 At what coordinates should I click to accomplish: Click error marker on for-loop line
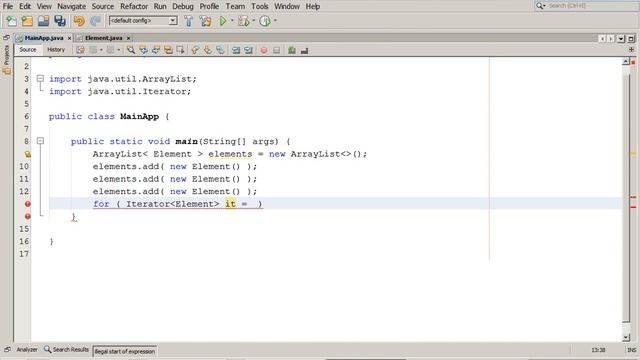point(27,204)
